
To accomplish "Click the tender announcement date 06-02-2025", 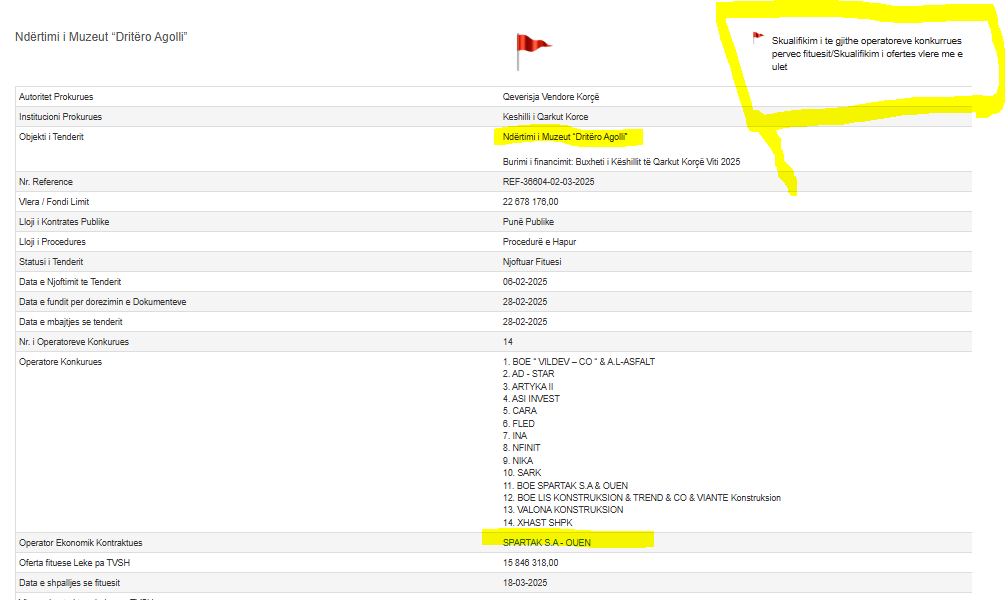I will 525,282.
